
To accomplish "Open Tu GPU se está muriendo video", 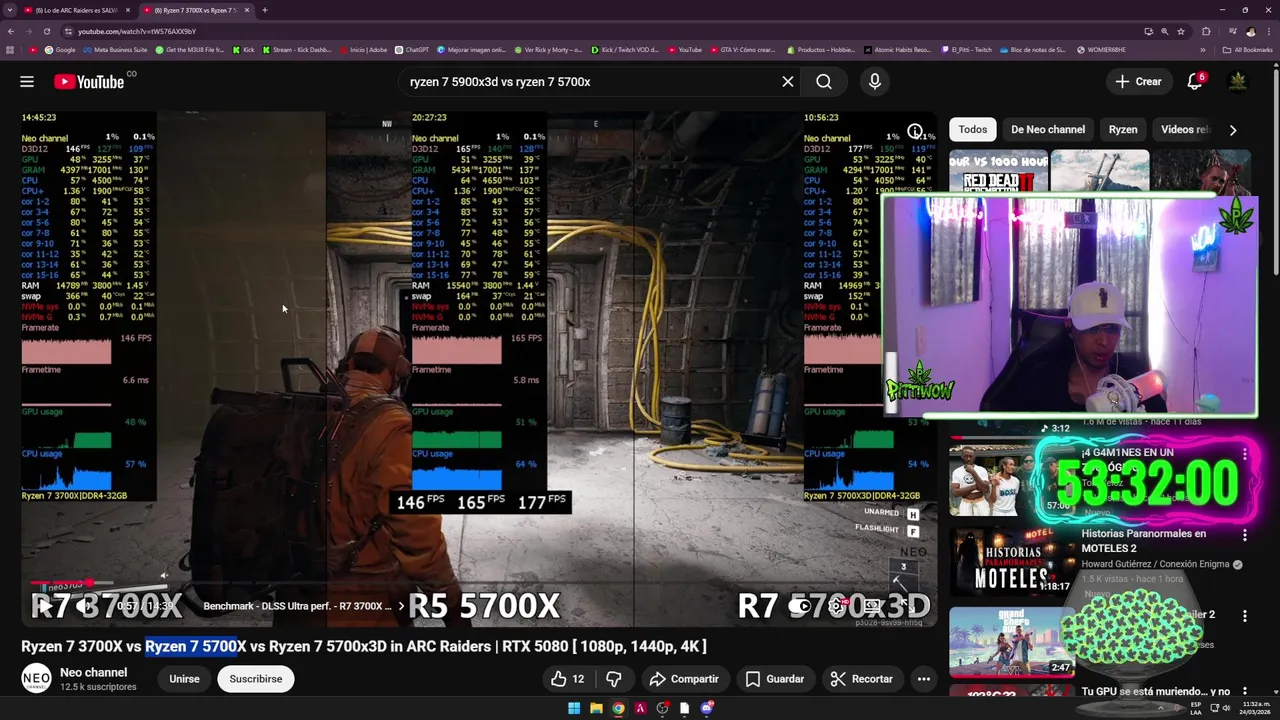I will point(1155,691).
